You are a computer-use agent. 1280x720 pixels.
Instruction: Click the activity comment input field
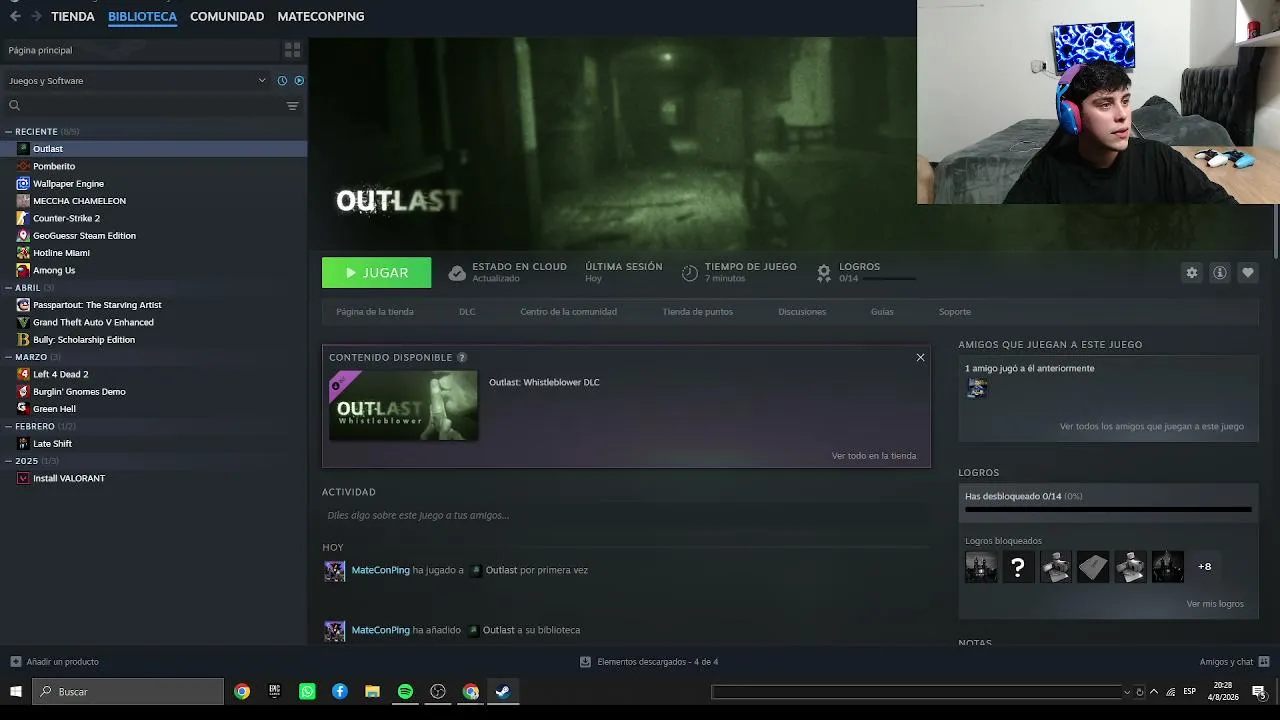click(x=626, y=516)
